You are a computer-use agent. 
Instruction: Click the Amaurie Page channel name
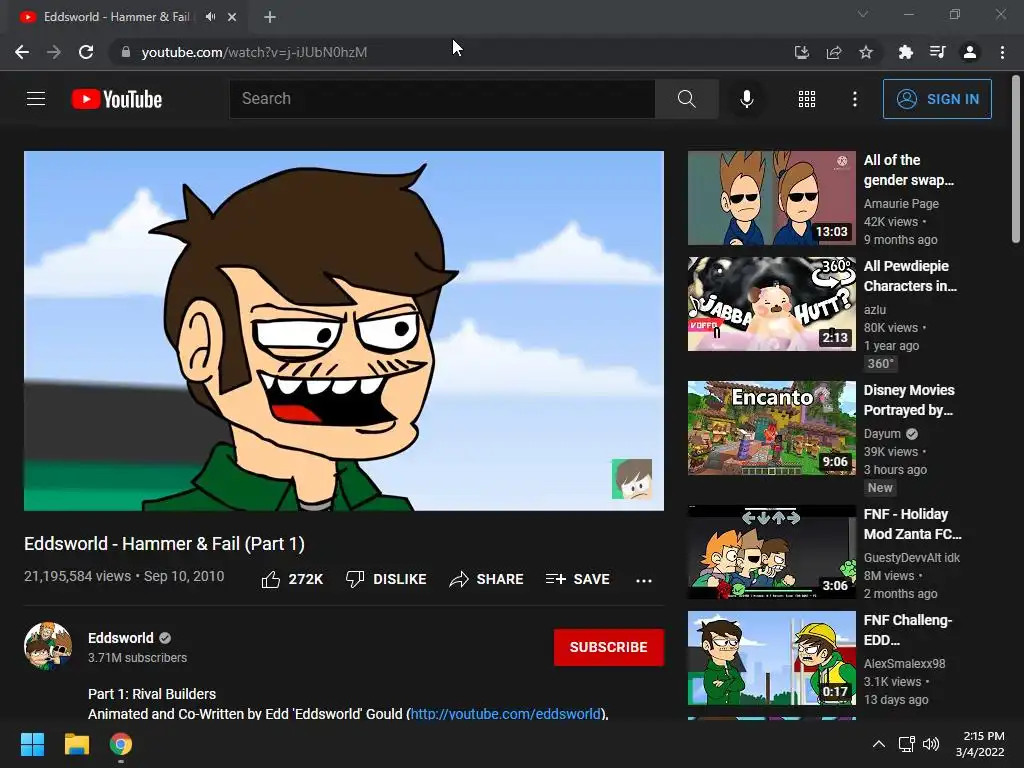click(x=901, y=204)
